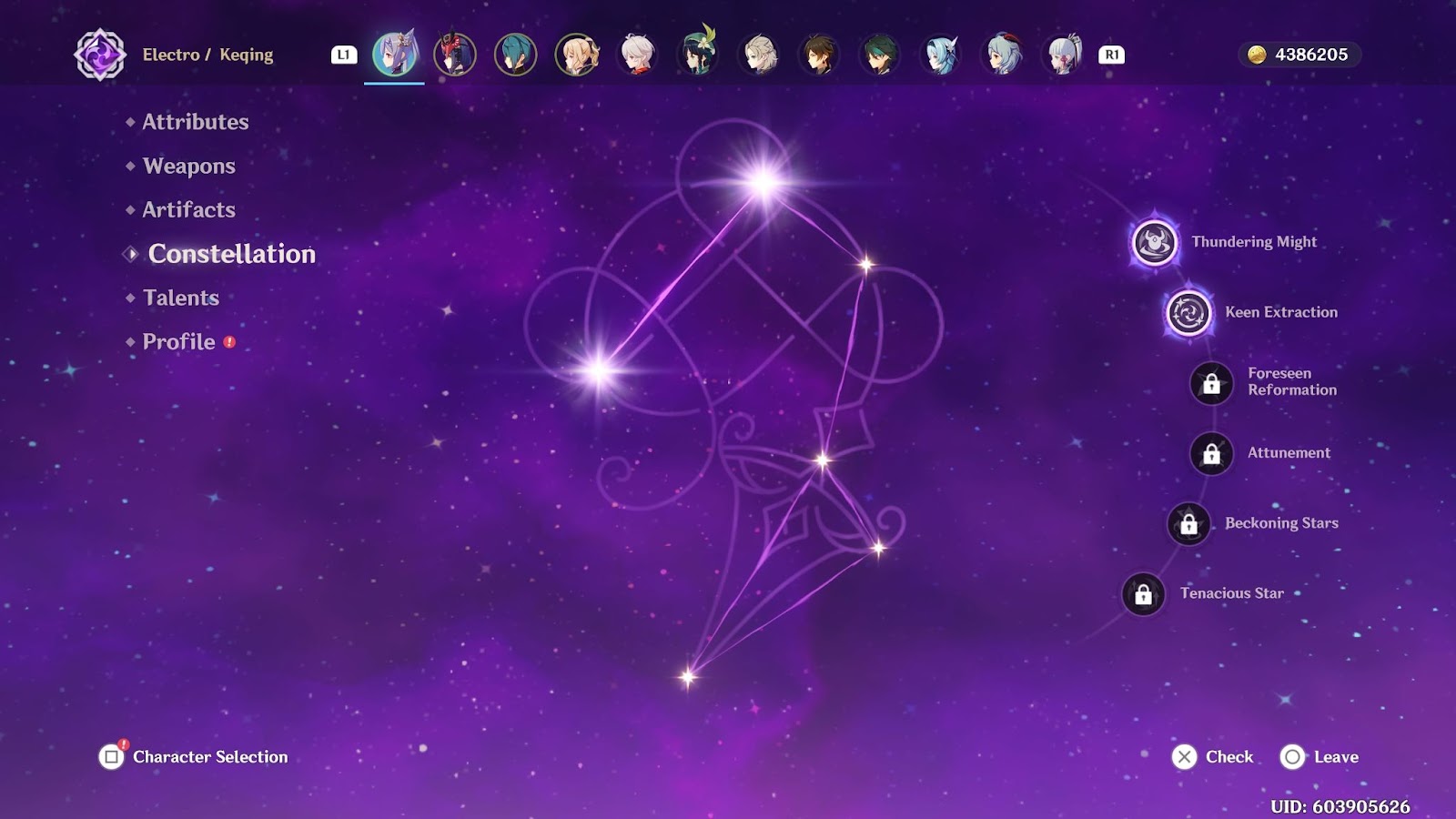Image resolution: width=1456 pixels, height=819 pixels.
Task: Open the Attributes menu
Action: [195, 122]
